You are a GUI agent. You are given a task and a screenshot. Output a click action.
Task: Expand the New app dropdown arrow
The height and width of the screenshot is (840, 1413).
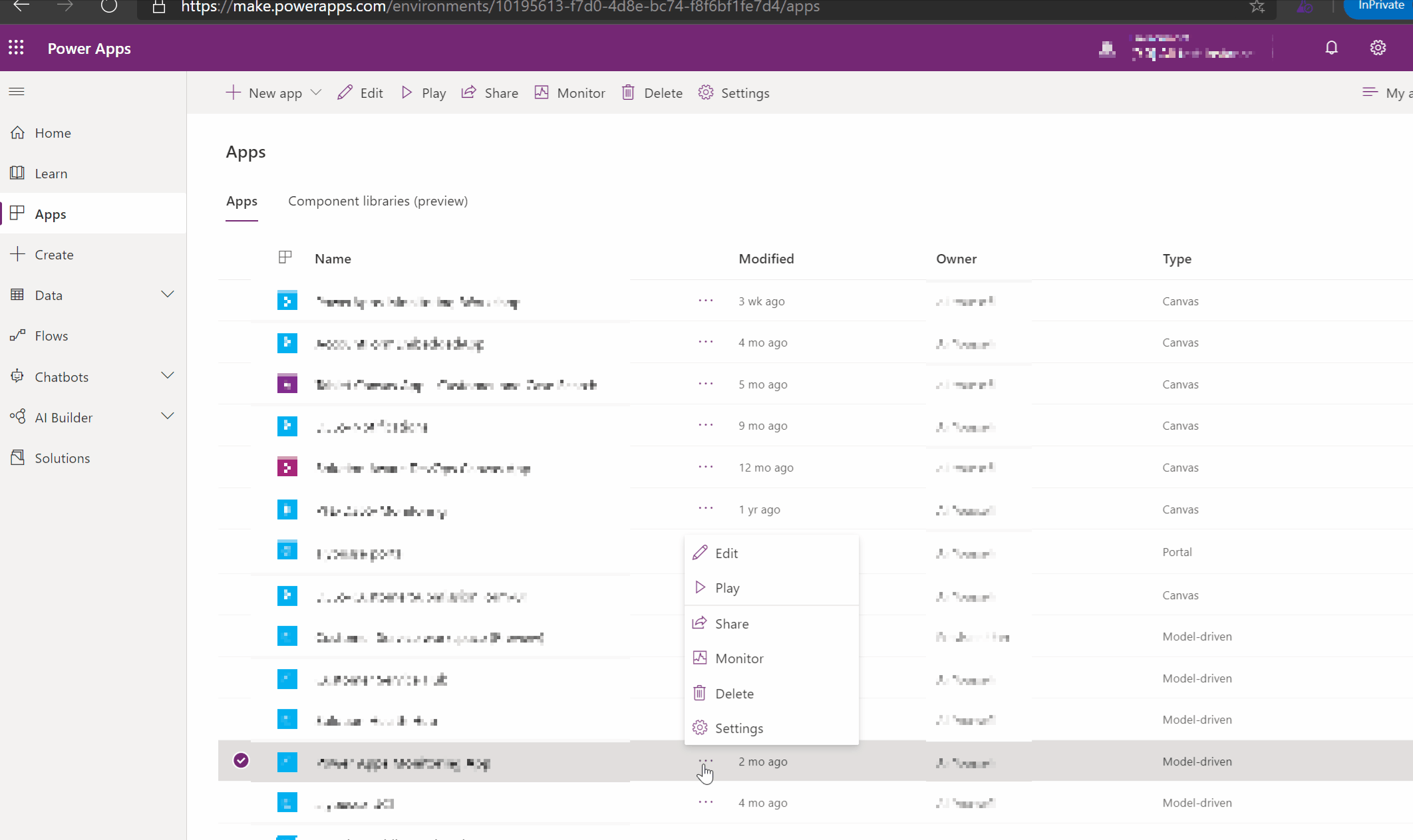point(317,93)
